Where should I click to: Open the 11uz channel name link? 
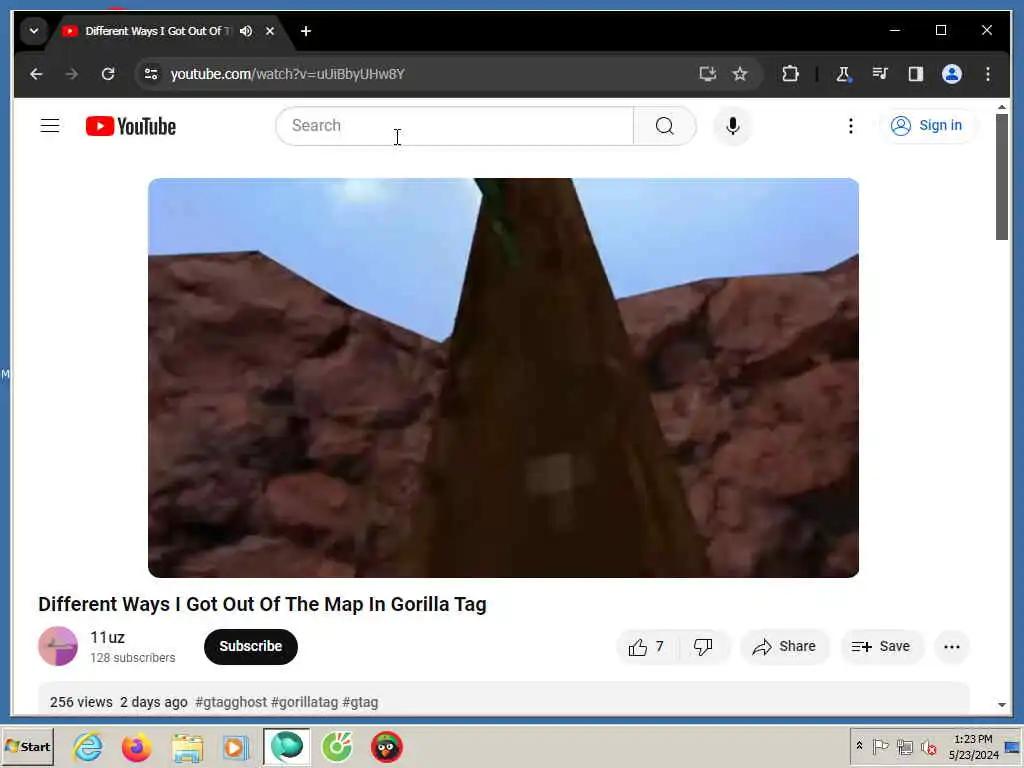[x=107, y=637]
